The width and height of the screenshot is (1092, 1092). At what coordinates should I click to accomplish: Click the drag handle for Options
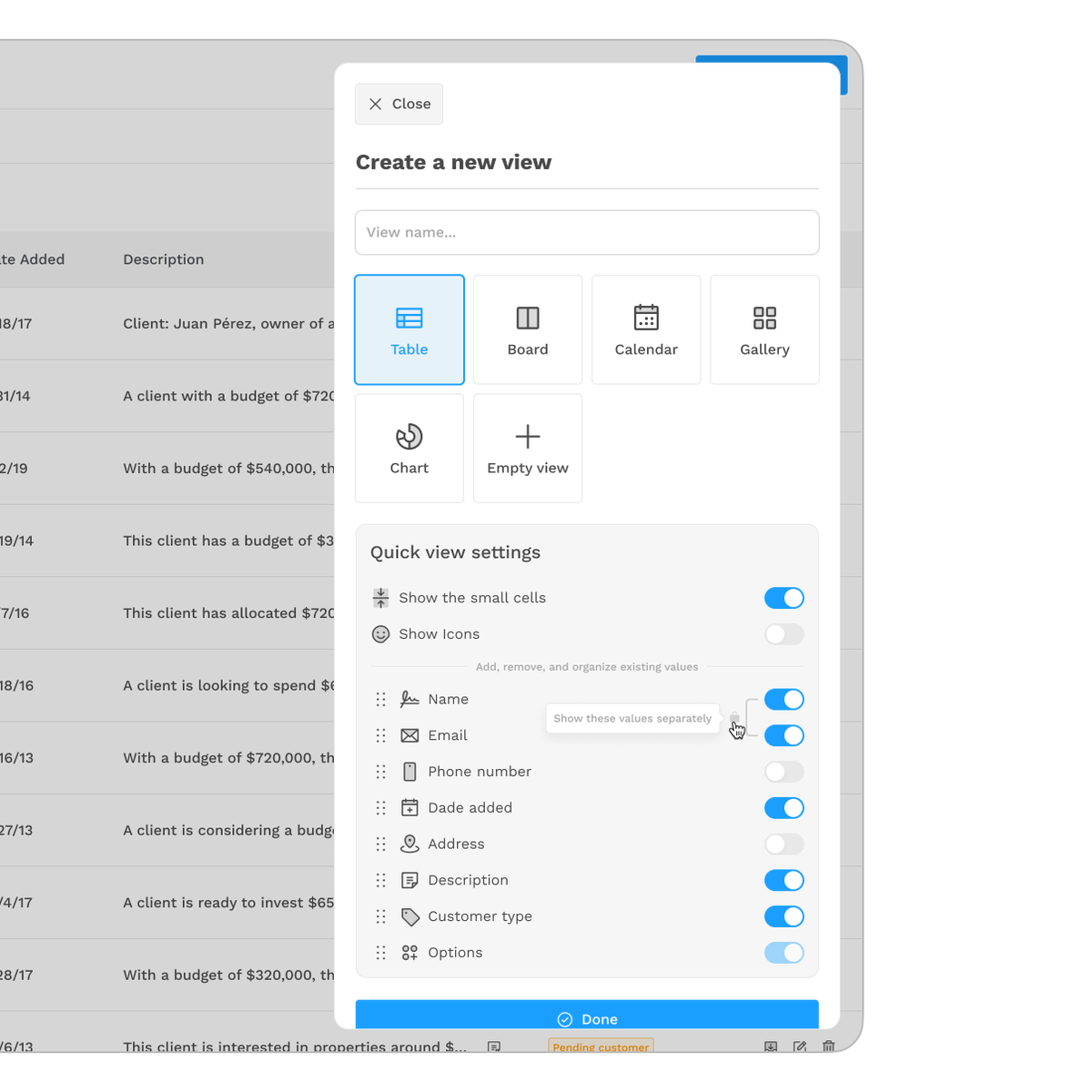point(381,953)
